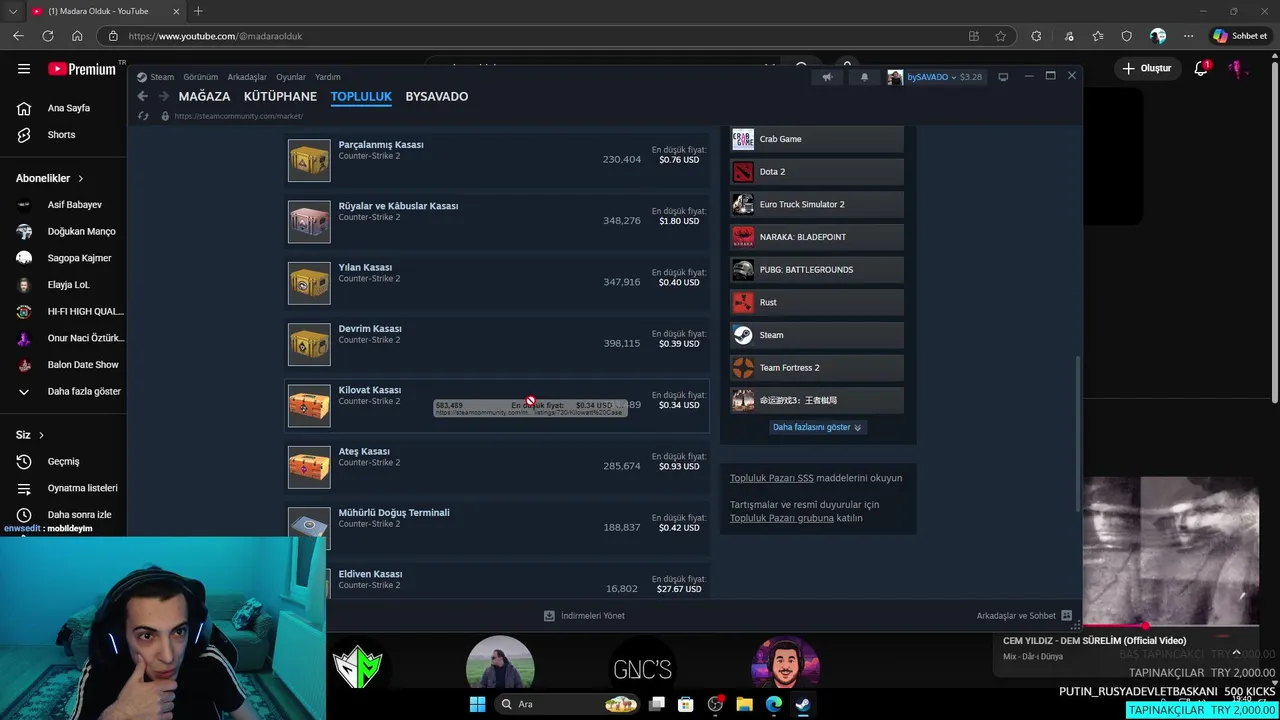Image resolution: width=1280 pixels, height=720 pixels.
Task: Open Shorts in YouTube sidebar
Action: click(63, 135)
